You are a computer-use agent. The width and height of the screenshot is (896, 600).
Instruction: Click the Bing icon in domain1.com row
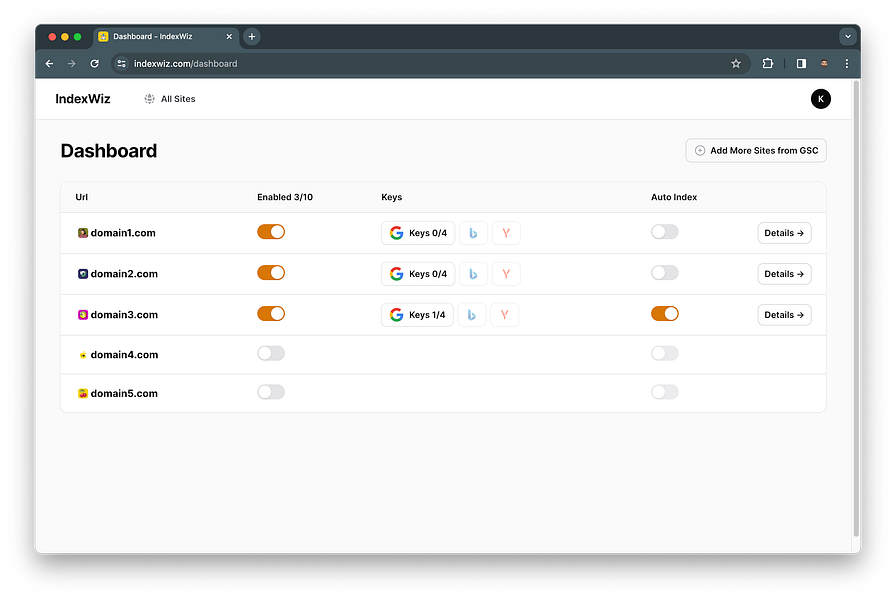click(x=473, y=233)
